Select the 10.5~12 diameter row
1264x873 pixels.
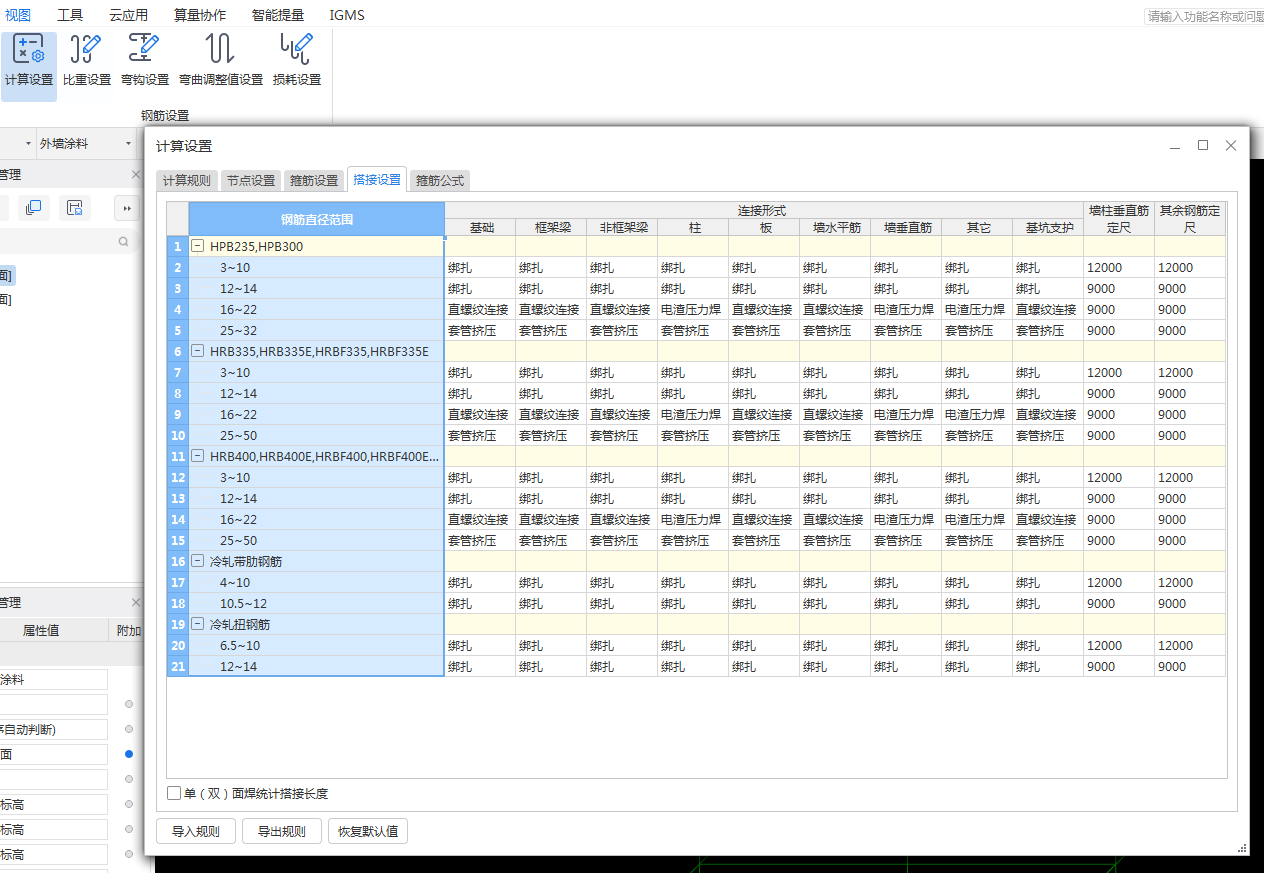coord(317,603)
